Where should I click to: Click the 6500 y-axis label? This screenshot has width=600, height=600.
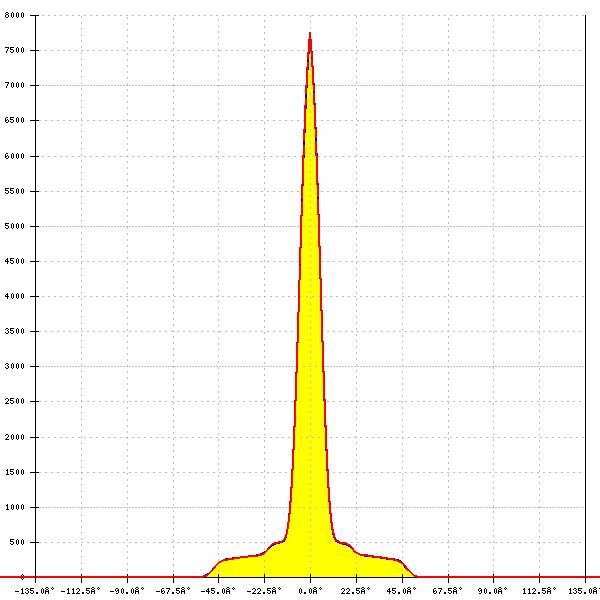(x=15, y=121)
